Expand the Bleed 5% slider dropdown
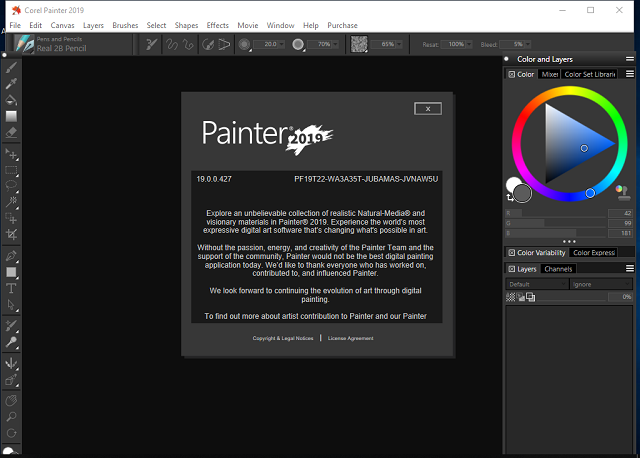This screenshot has width=640, height=458. point(528,44)
